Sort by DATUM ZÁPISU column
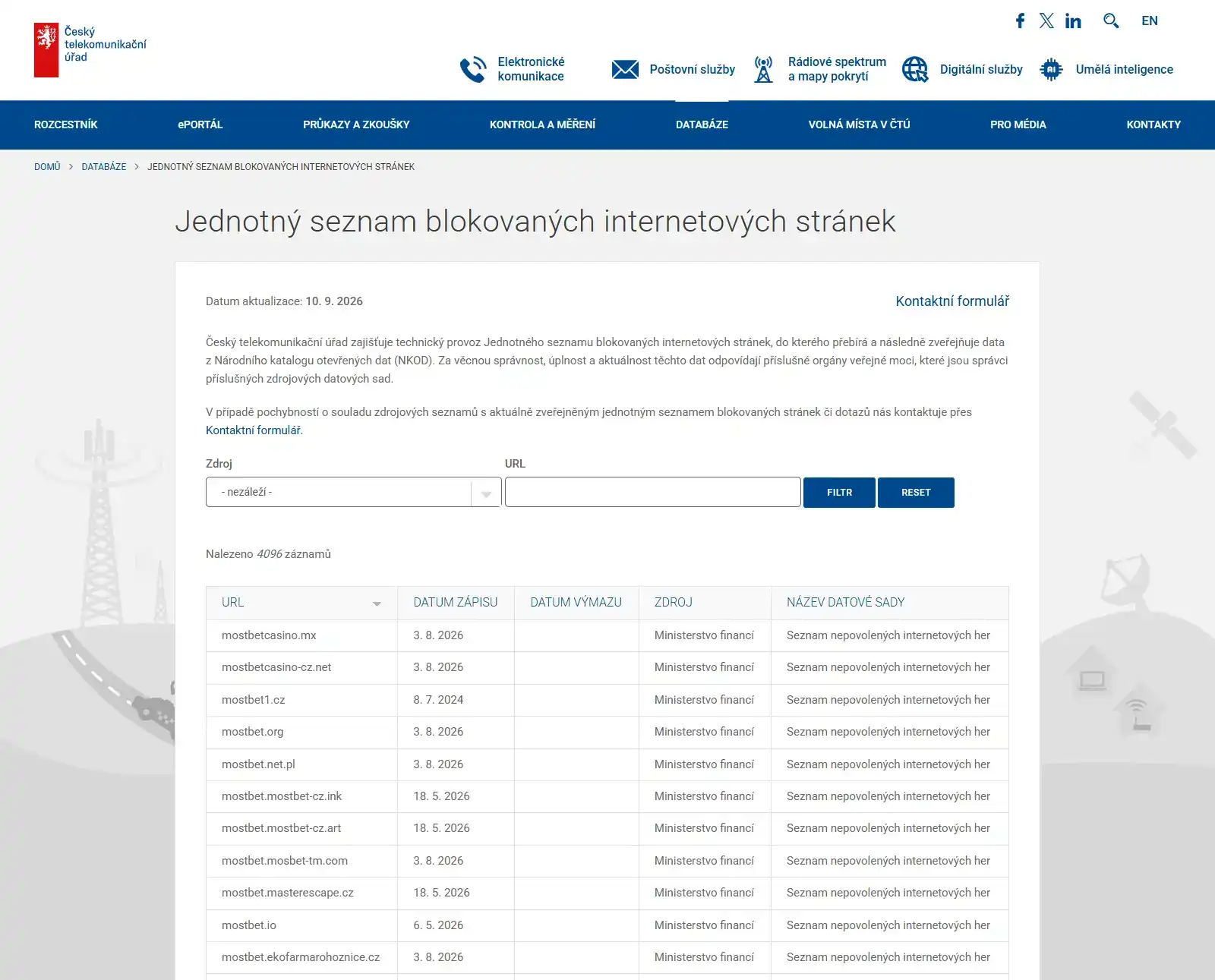 [x=456, y=602]
